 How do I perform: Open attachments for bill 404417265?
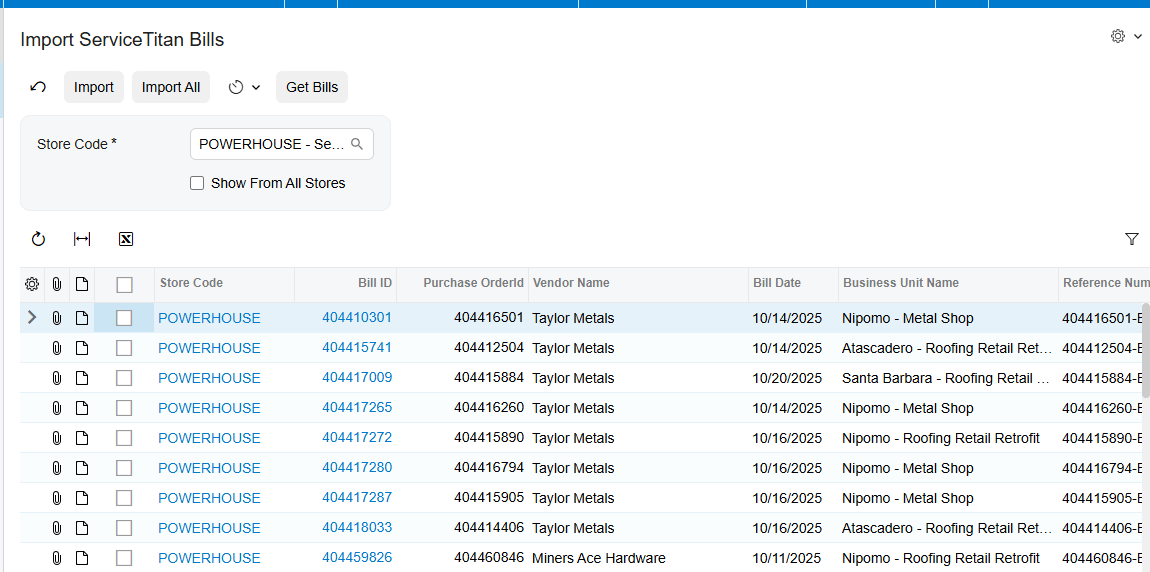56,408
